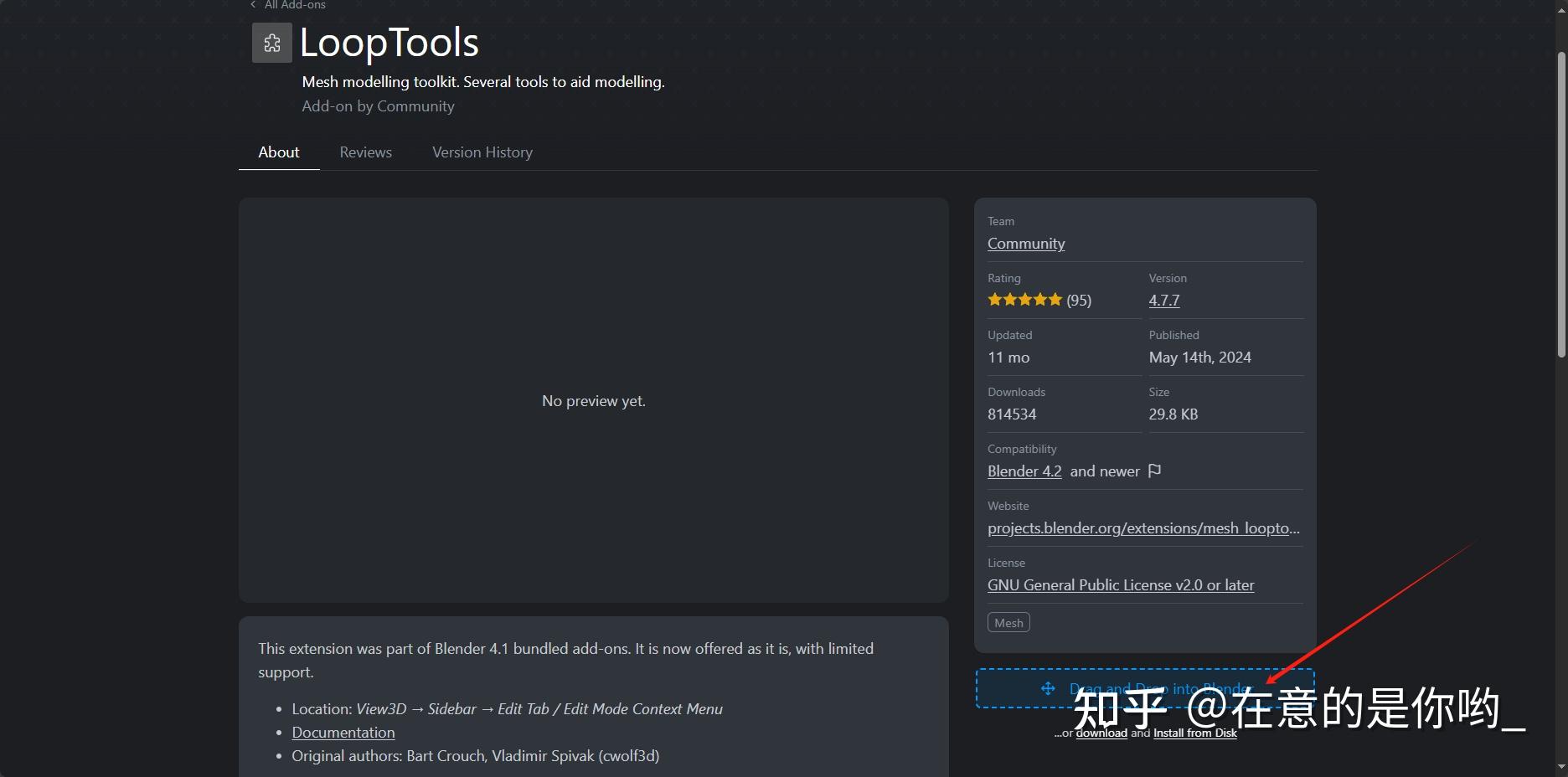
Task: Open the Community team link
Action: [1026, 244]
